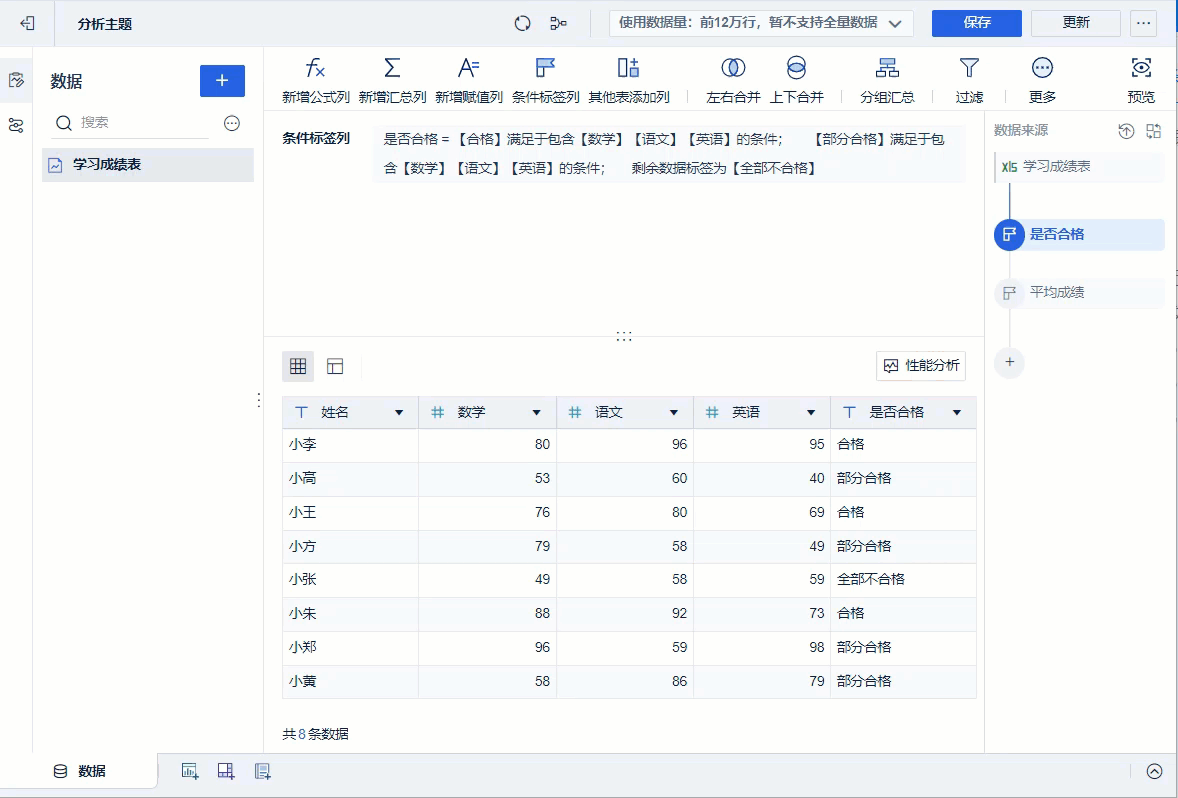
Task: Open the header ellipsis more options button
Action: click(x=1143, y=23)
